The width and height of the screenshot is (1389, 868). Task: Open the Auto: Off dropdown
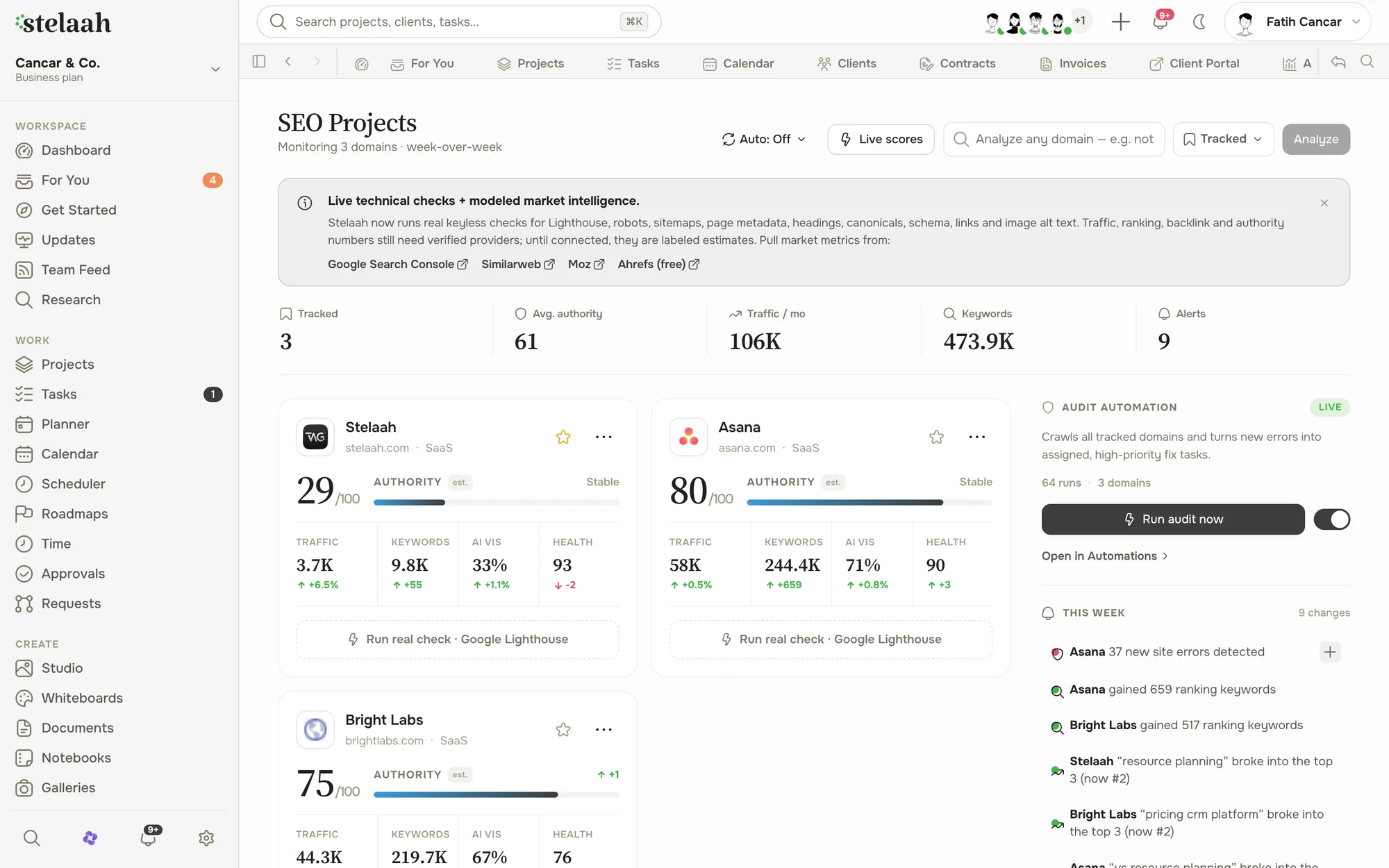[x=764, y=139]
